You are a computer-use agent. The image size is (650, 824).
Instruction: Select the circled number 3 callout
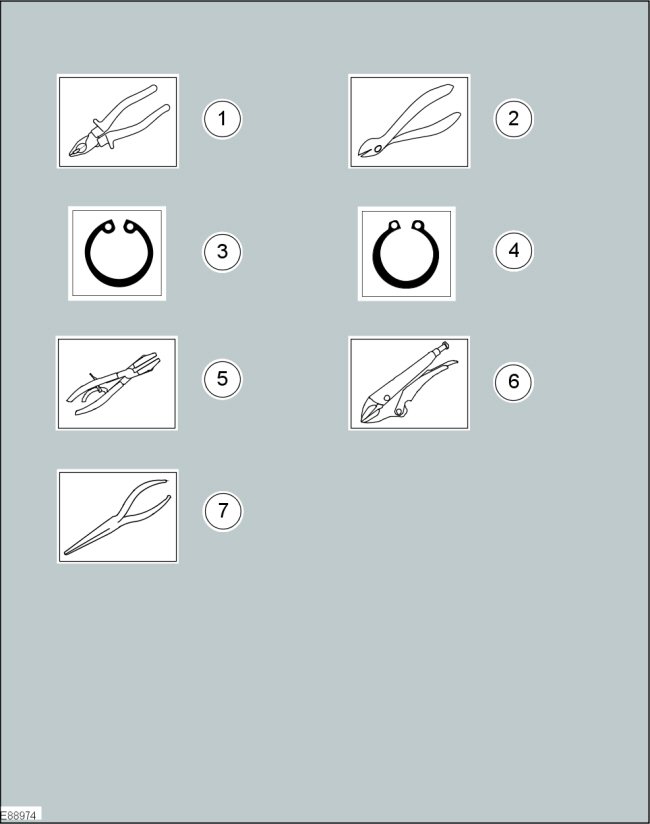(222, 251)
